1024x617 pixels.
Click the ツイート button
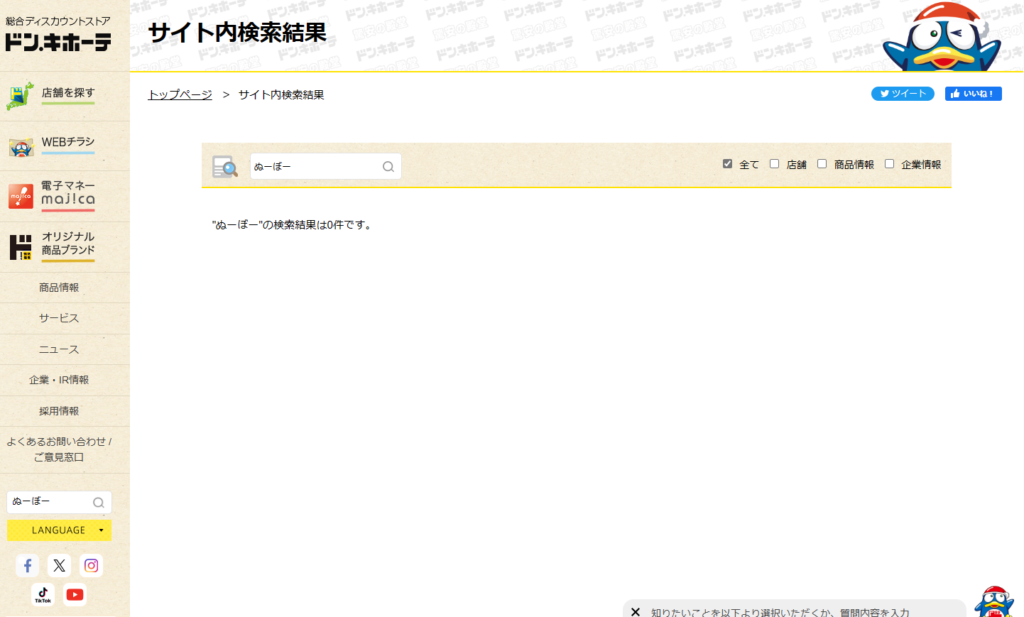(903, 93)
